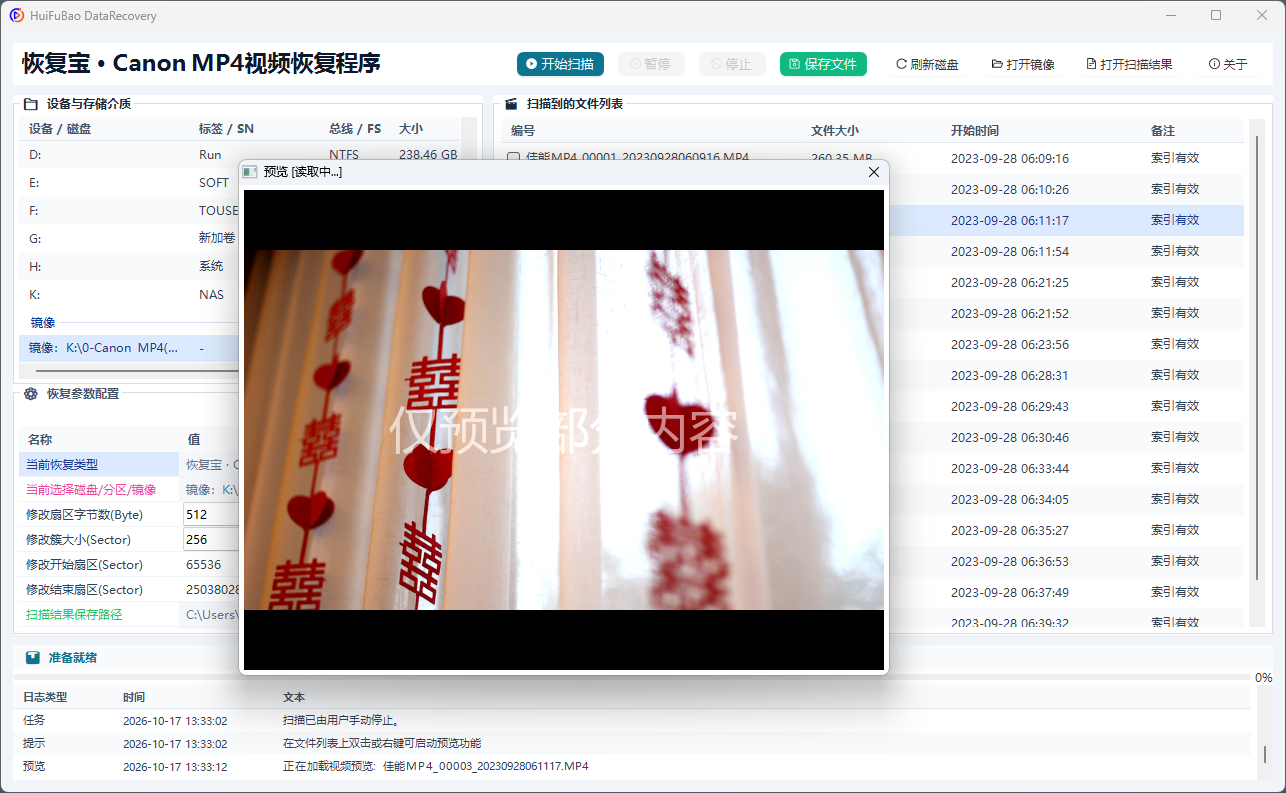Select drive K: labeled NAS
This screenshot has width=1286, height=793.
[x=130, y=295]
